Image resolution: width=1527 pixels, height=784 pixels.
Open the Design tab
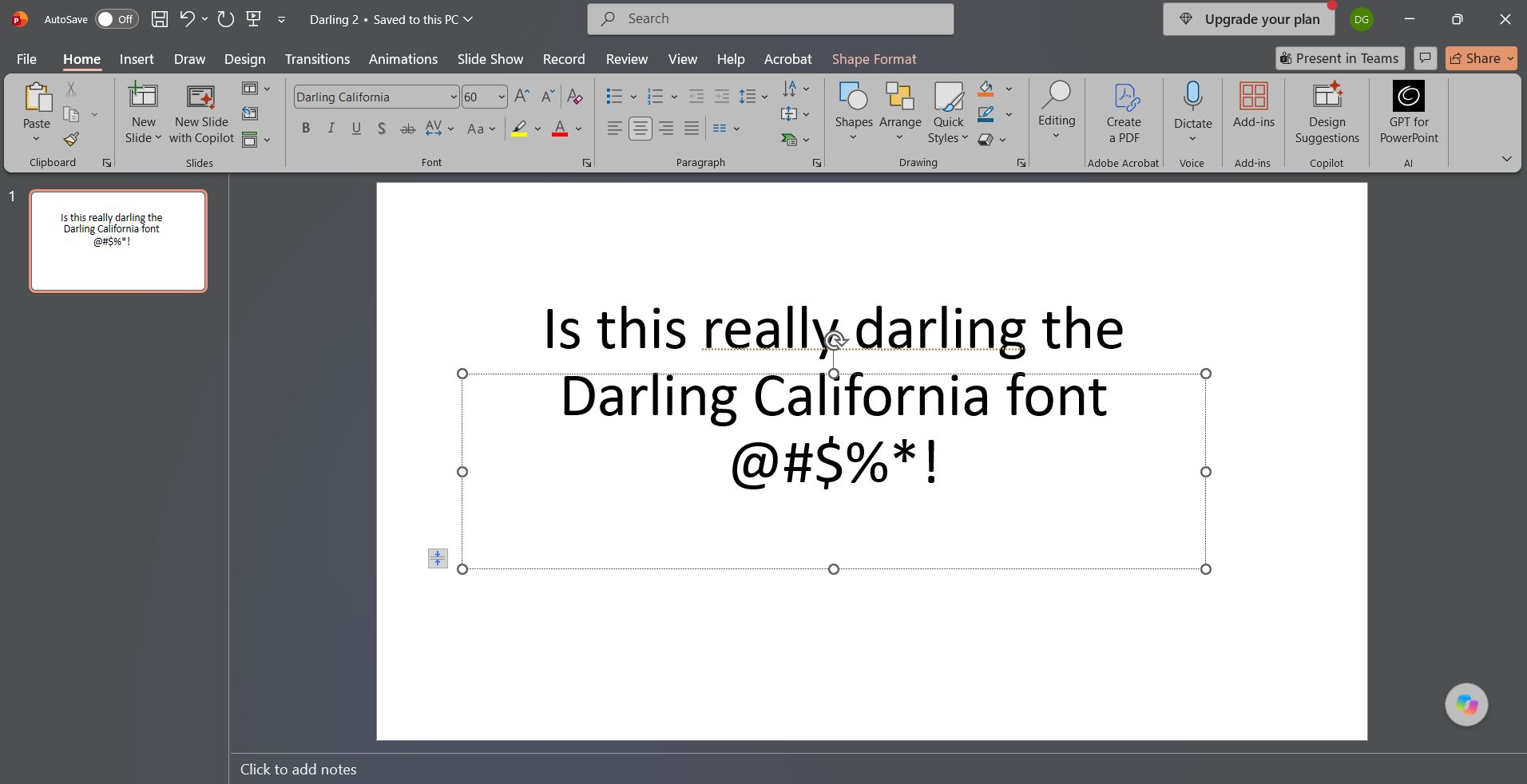pyautogui.click(x=244, y=59)
